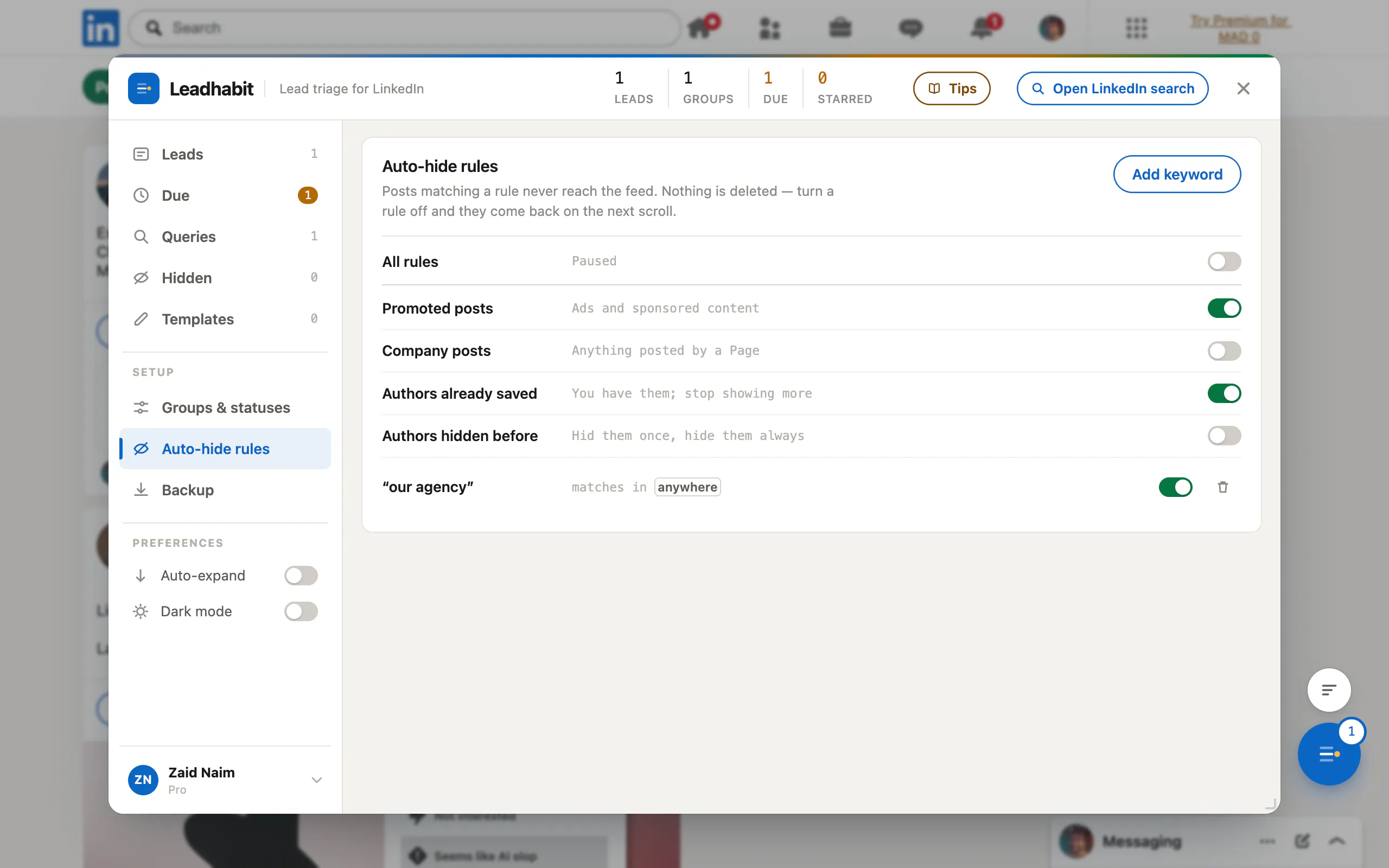
Task: Select the Auto-hide rules eye icon
Action: (141, 449)
